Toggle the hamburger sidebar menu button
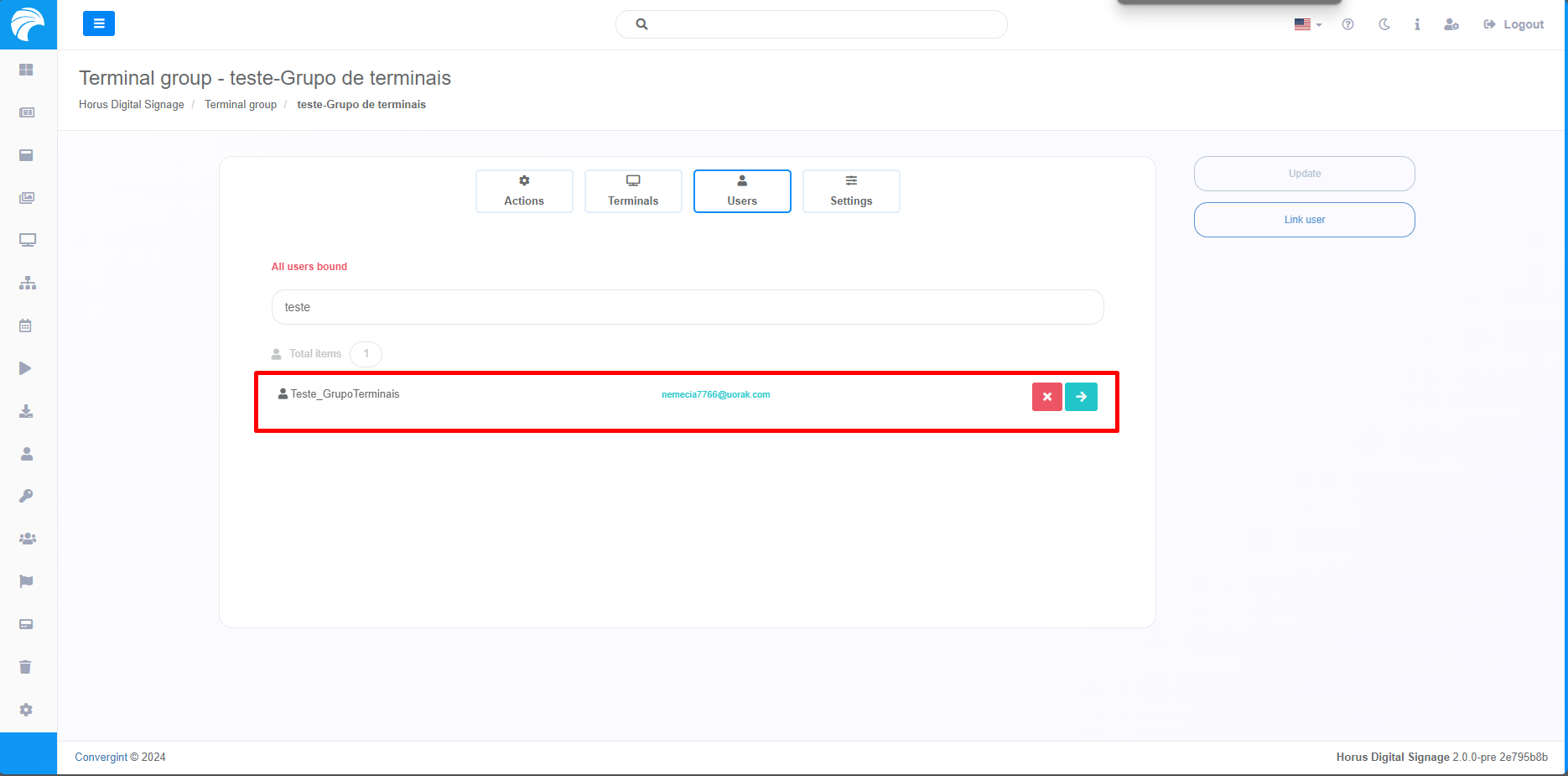1568x776 pixels. pyautogui.click(x=99, y=23)
